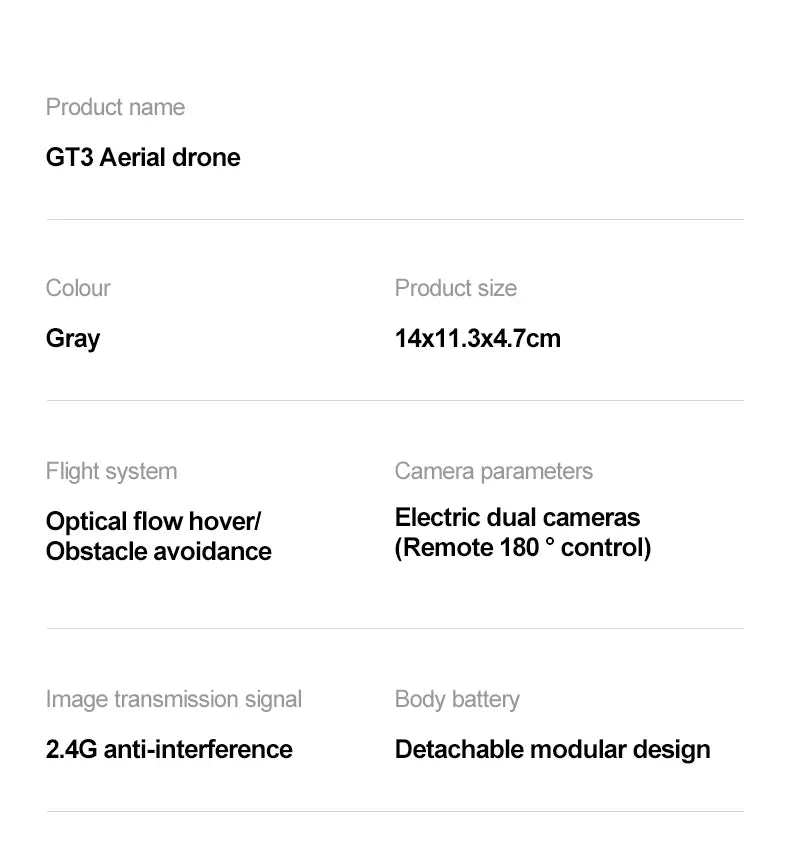Click the "Flight system" label
The height and width of the screenshot is (852, 790).
coord(111,471)
